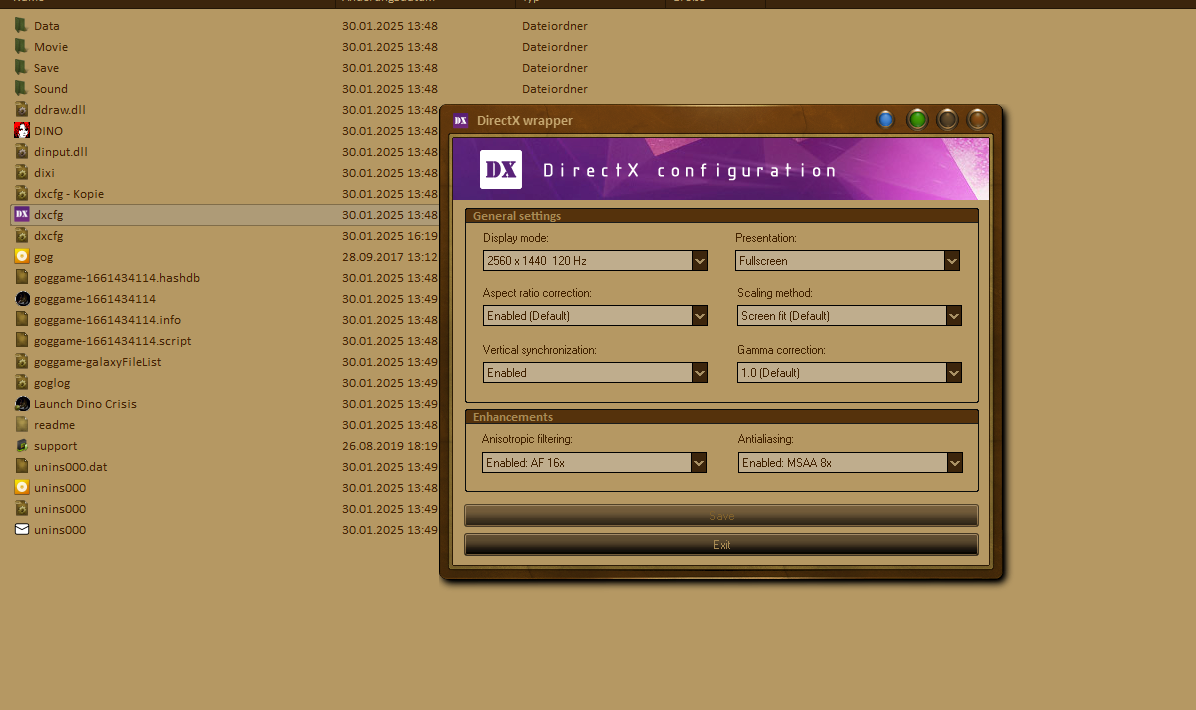Select the unins000.dat file icon
This screenshot has height=710, width=1196.
[21, 466]
